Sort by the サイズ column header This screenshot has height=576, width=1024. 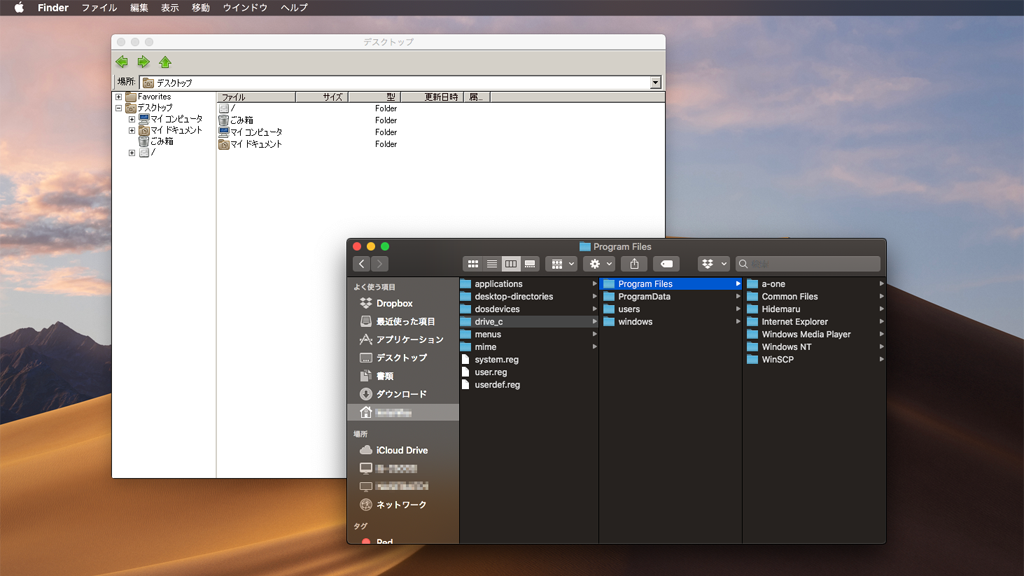pyautogui.click(x=322, y=97)
